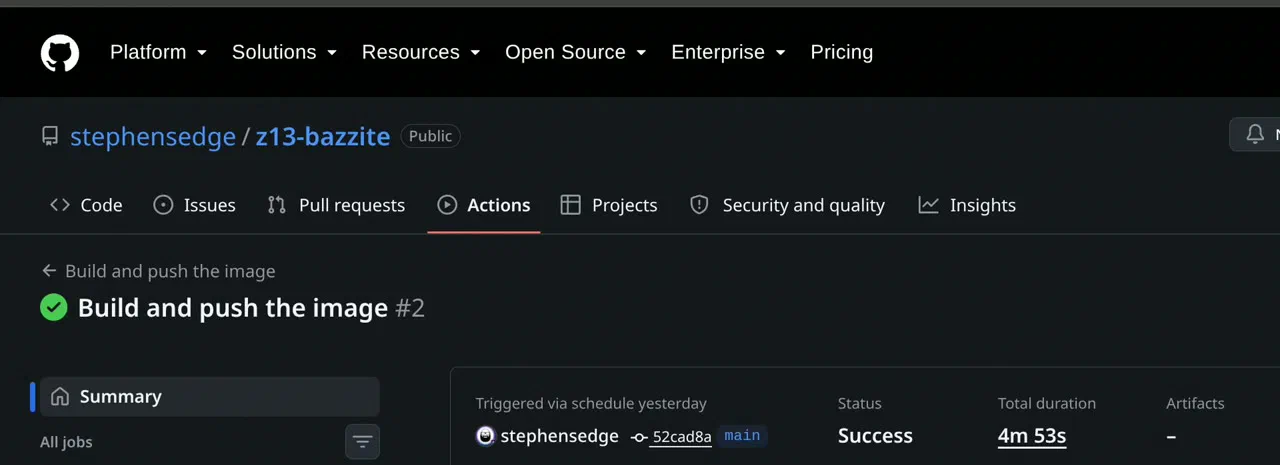Open the stephensedge owner profile link
1280x465 pixels.
click(153, 136)
